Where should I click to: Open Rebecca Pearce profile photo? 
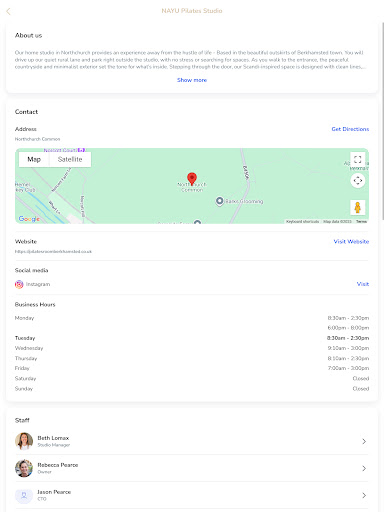tap(24, 468)
